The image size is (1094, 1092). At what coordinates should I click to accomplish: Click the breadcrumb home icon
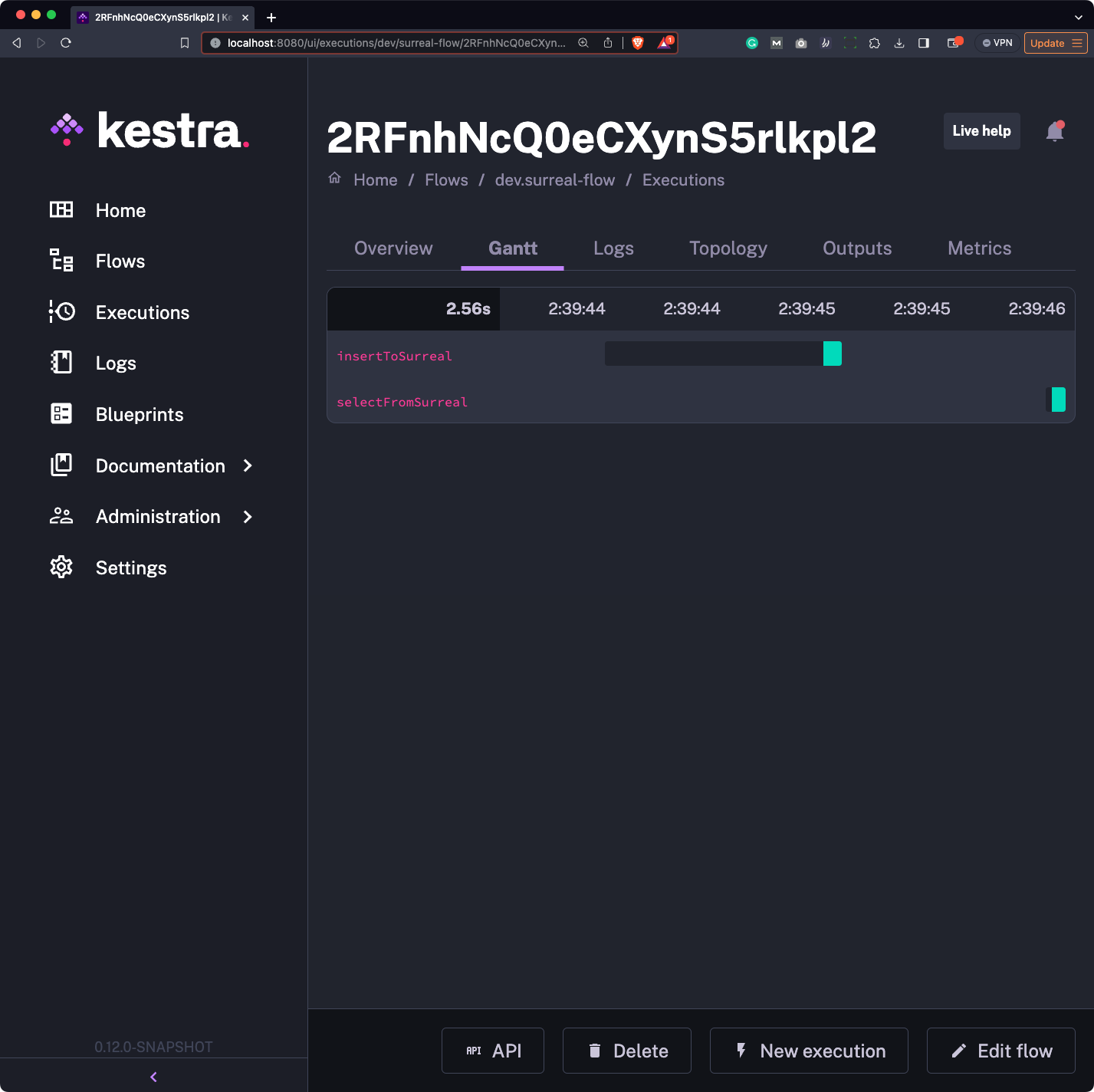pos(335,179)
